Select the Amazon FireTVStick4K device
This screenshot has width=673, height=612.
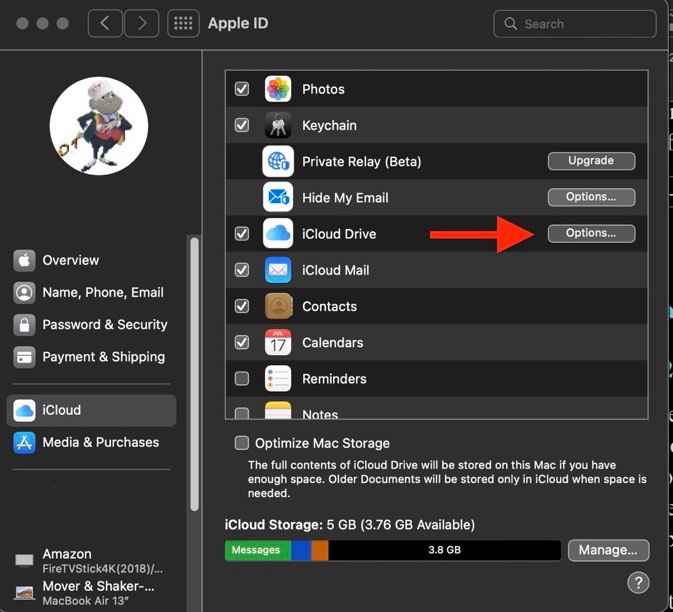(x=91, y=560)
